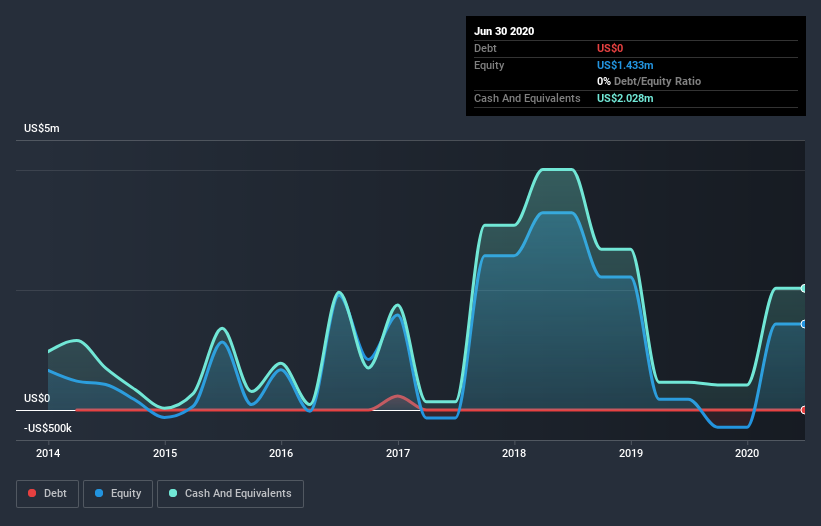This screenshot has height=526, width=821.
Task: Click the 2018 x-axis label
Action: point(514,453)
